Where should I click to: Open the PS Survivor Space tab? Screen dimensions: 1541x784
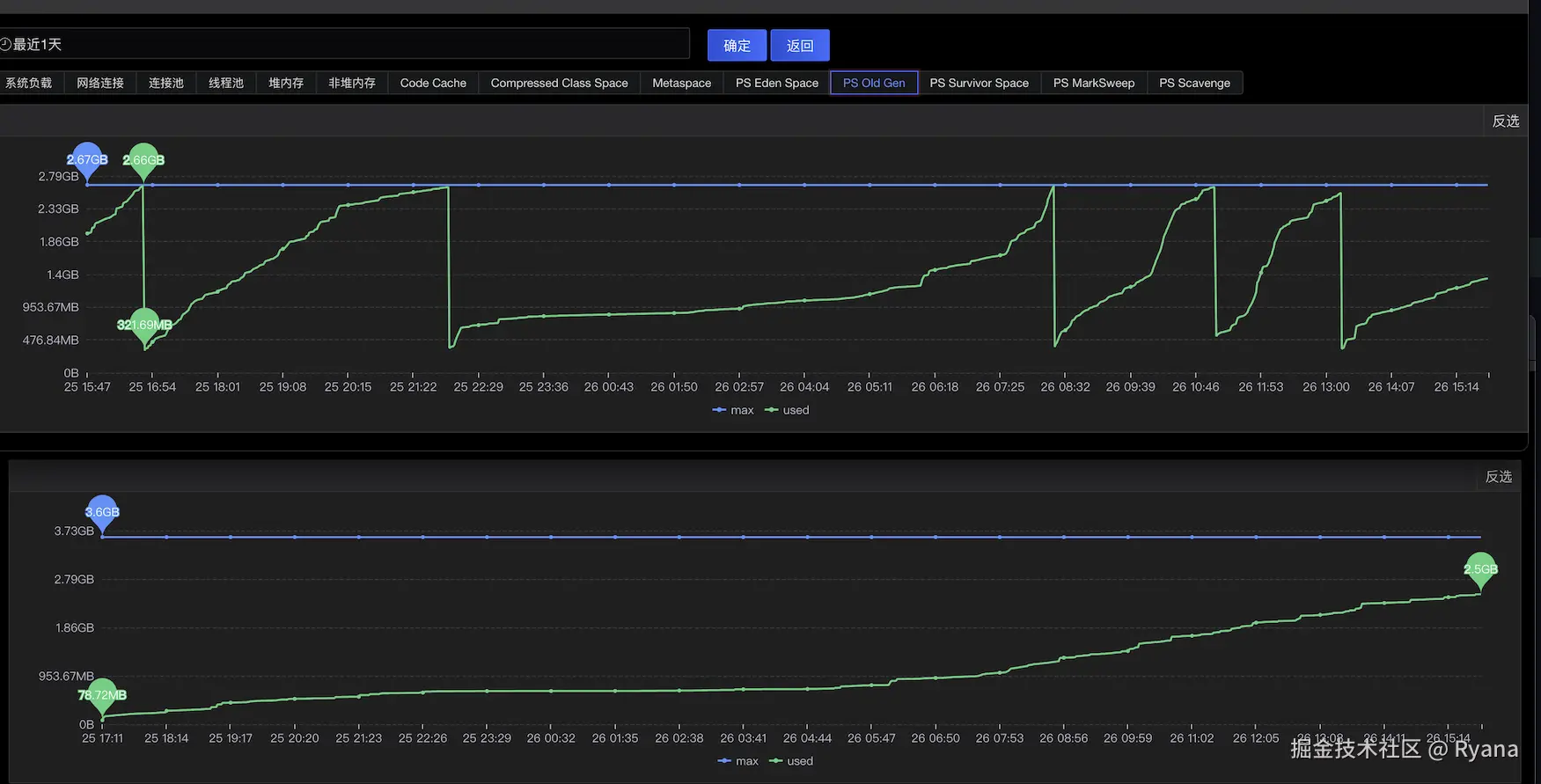(x=980, y=83)
